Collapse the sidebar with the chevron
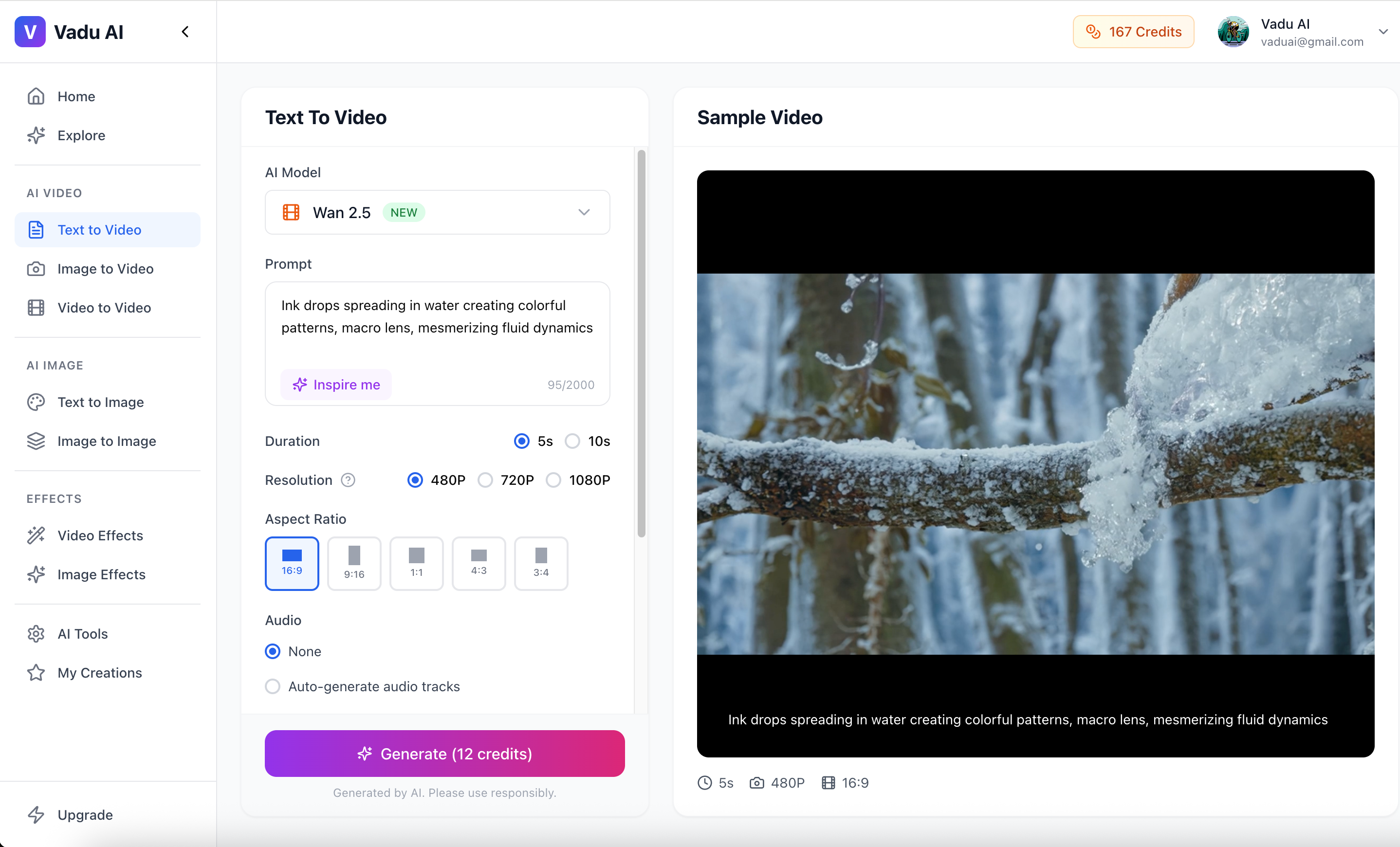The width and height of the screenshot is (1400, 847). coord(184,32)
